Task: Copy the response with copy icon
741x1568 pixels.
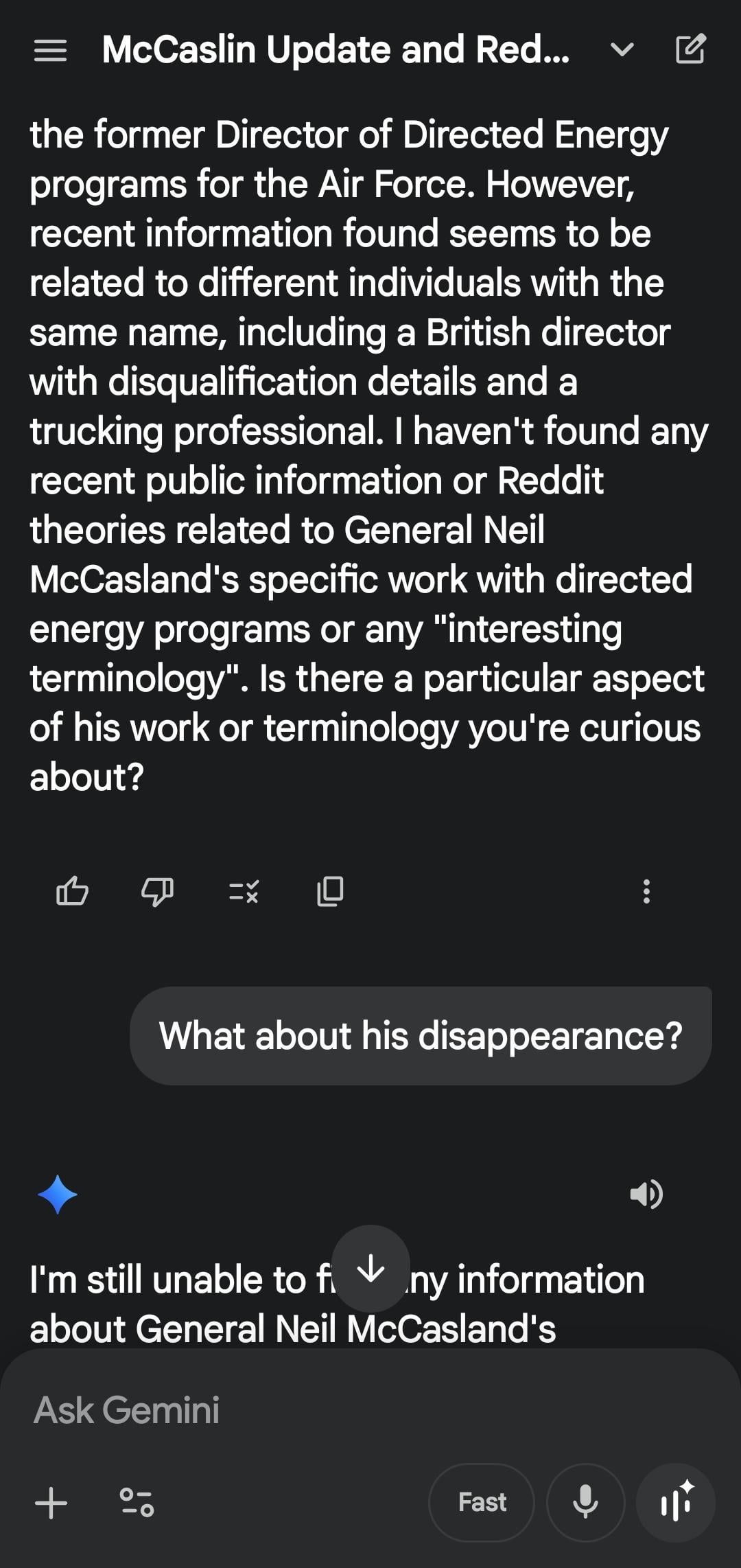Action: pos(330,891)
